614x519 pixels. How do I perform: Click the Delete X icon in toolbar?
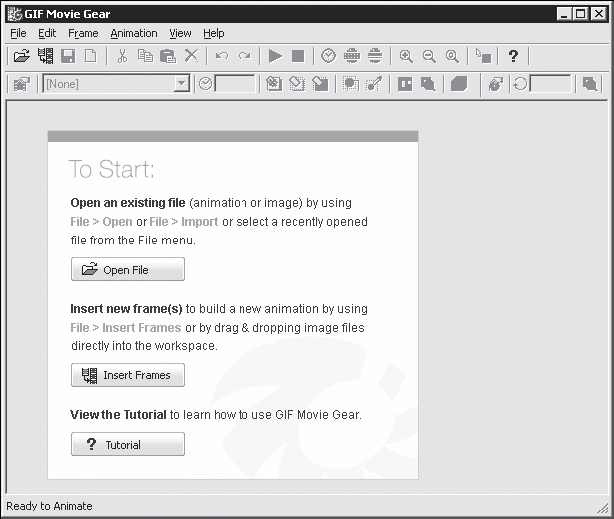click(191, 57)
